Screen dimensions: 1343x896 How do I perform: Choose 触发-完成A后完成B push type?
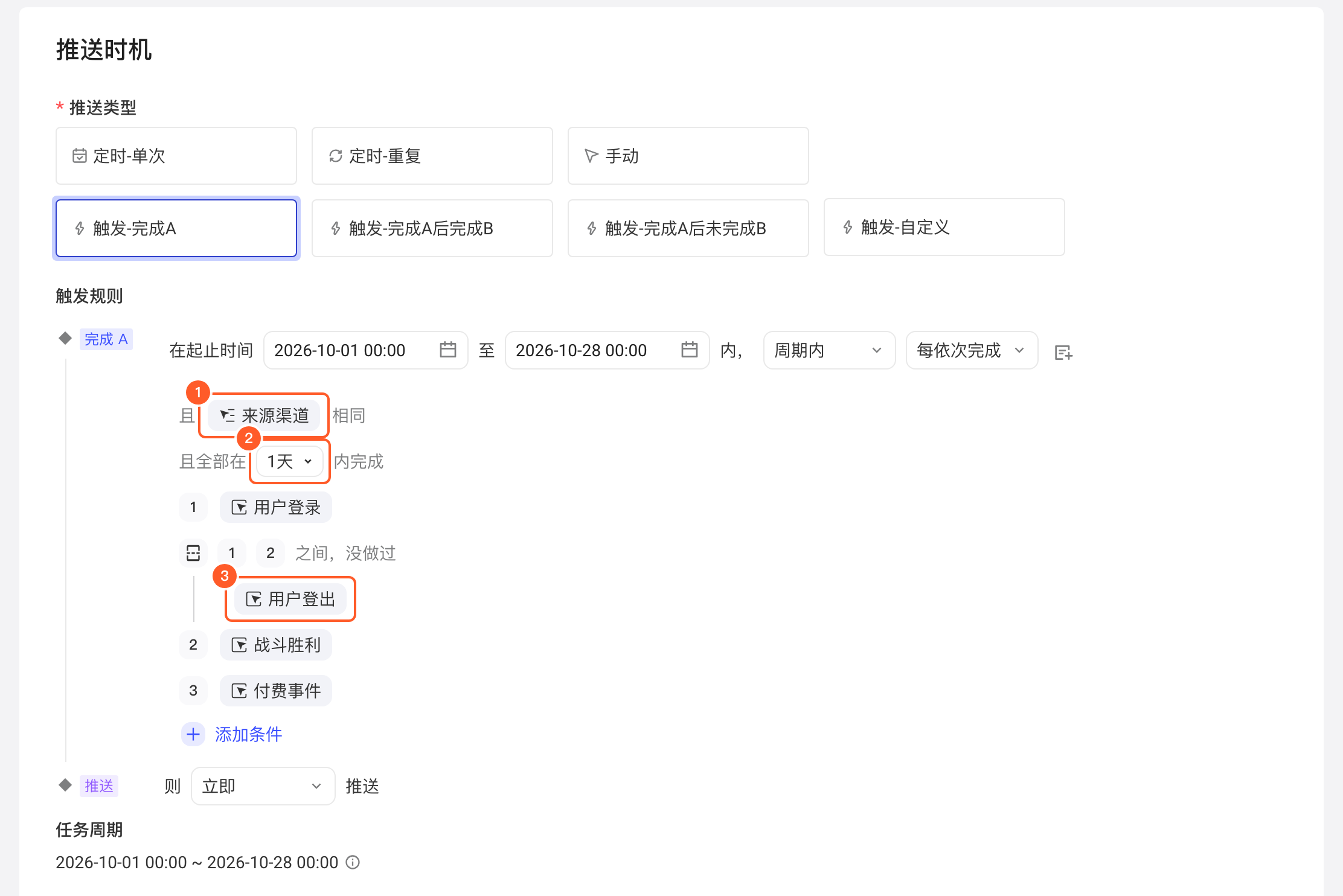click(x=432, y=228)
